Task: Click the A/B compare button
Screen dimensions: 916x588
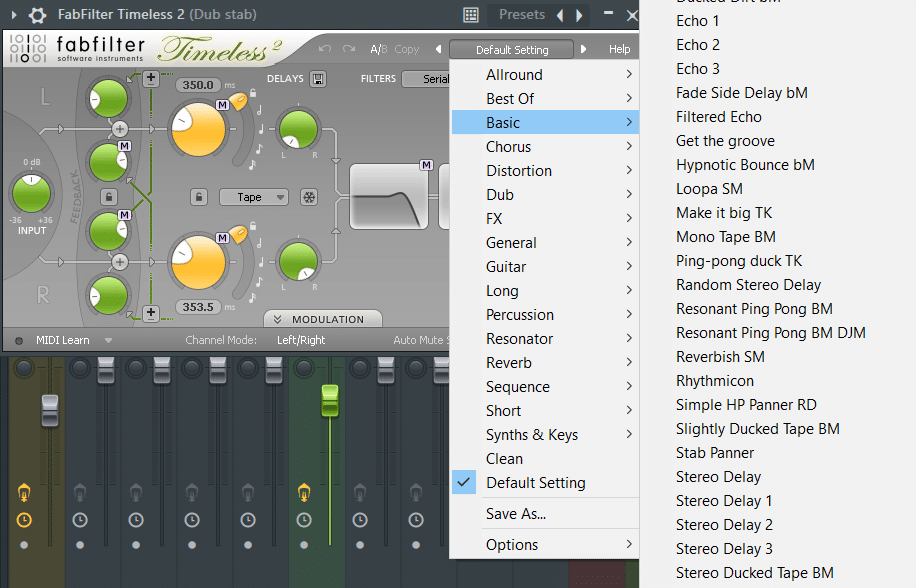Action: pyautogui.click(x=379, y=50)
